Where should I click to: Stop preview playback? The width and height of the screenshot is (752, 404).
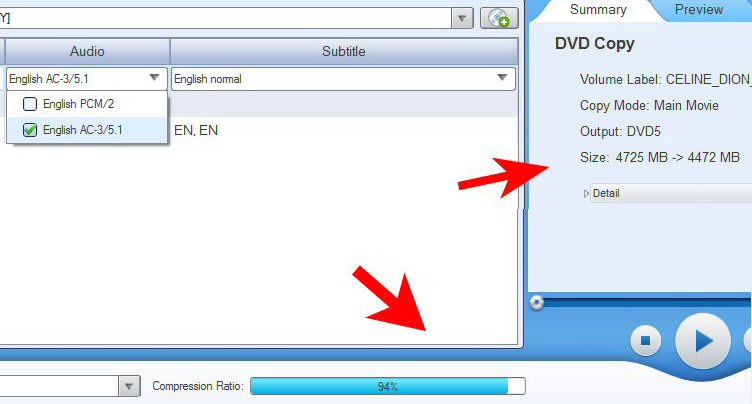point(646,340)
